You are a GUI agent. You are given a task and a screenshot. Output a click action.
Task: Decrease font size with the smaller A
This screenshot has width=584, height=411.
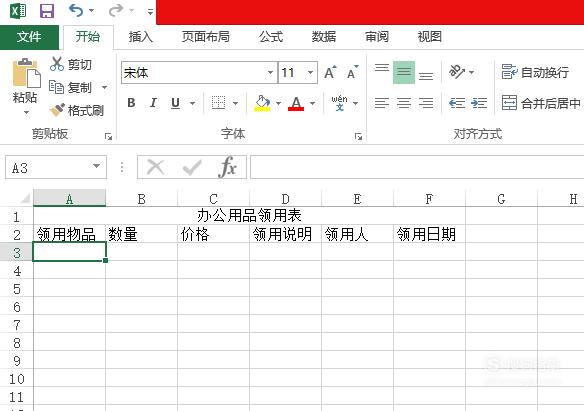point(352,72)
